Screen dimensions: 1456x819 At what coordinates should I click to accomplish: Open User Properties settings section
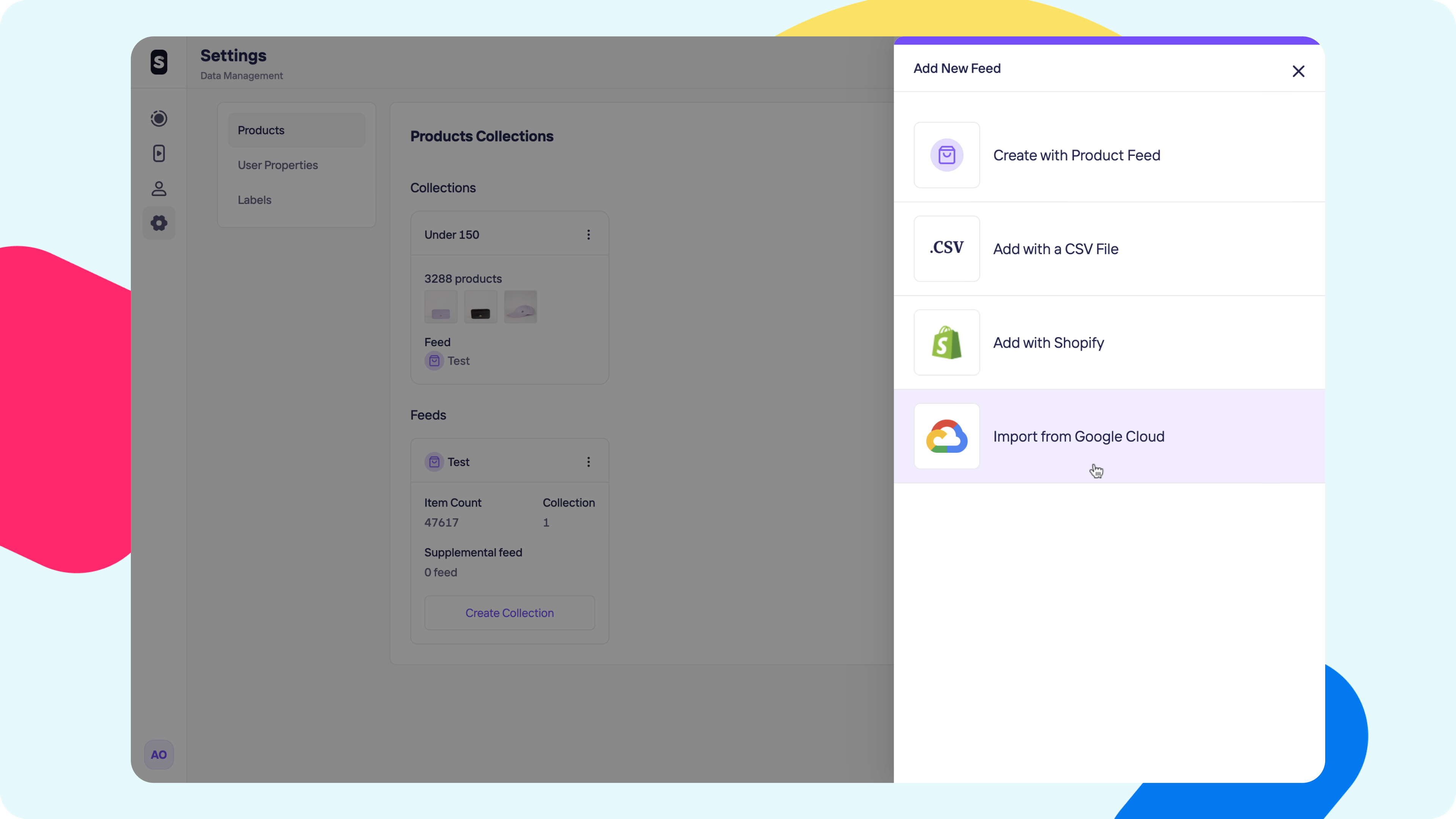click(278, 165)
